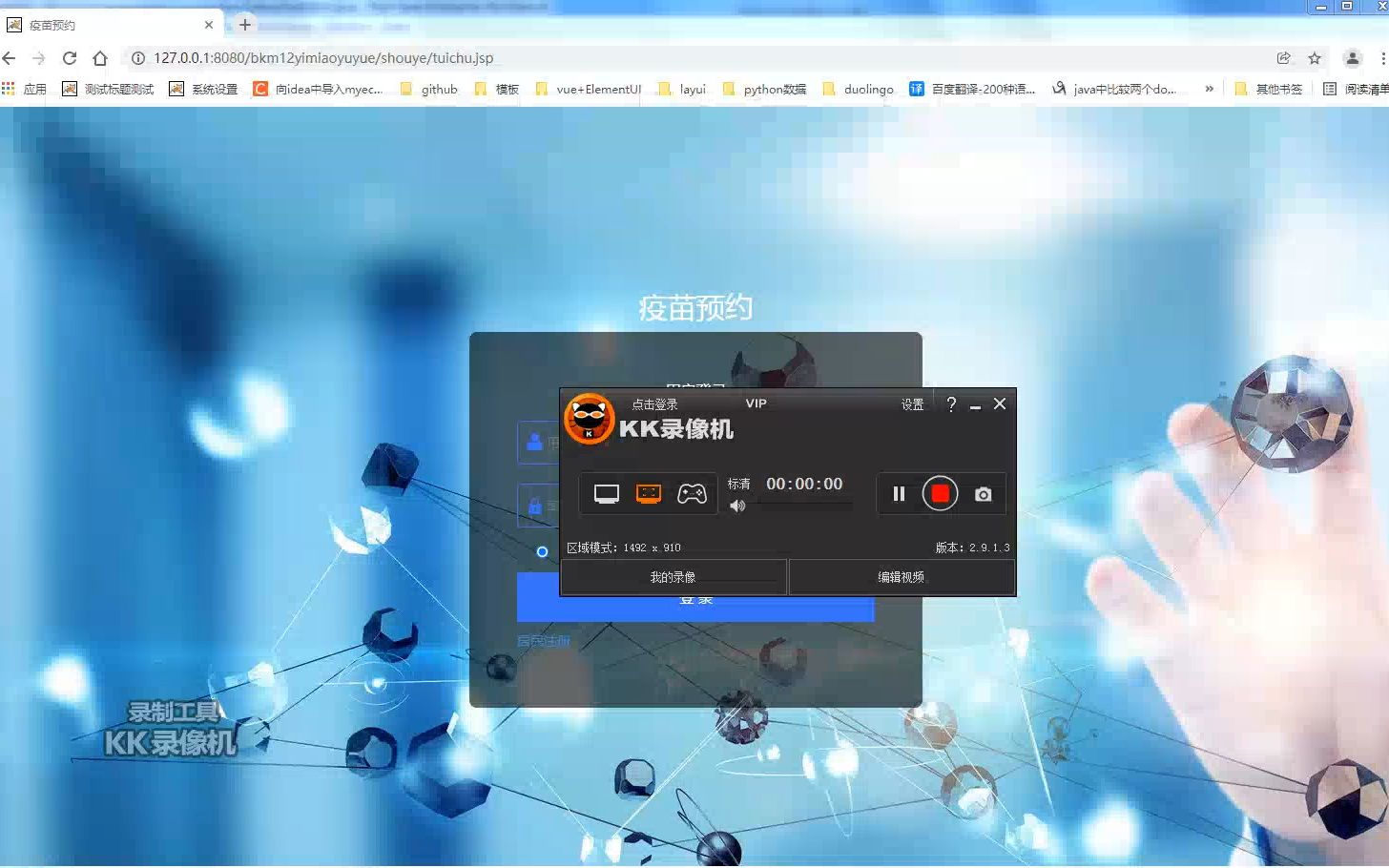Open 向idea中导入myec... bookmark
This screenshot has width=1389, height=868.
[319, 89]
